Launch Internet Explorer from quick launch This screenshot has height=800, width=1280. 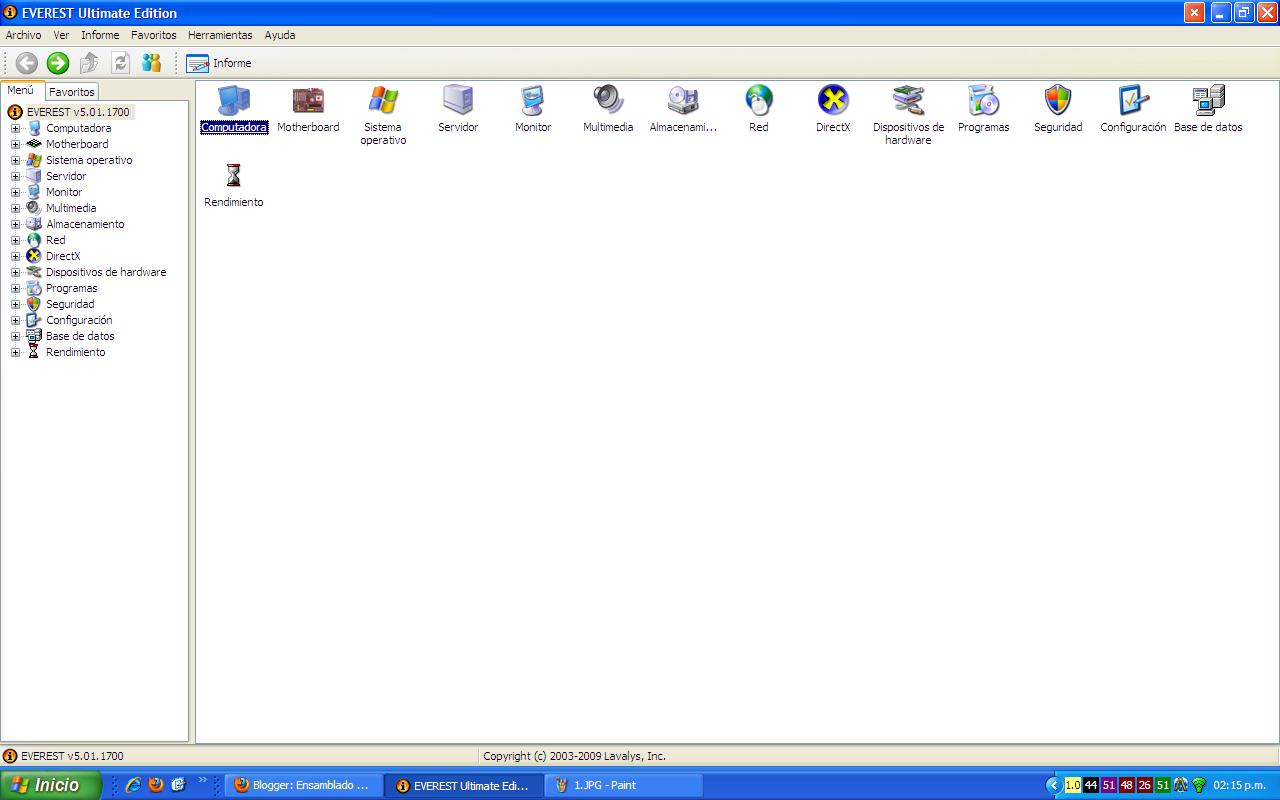point(133,785)
